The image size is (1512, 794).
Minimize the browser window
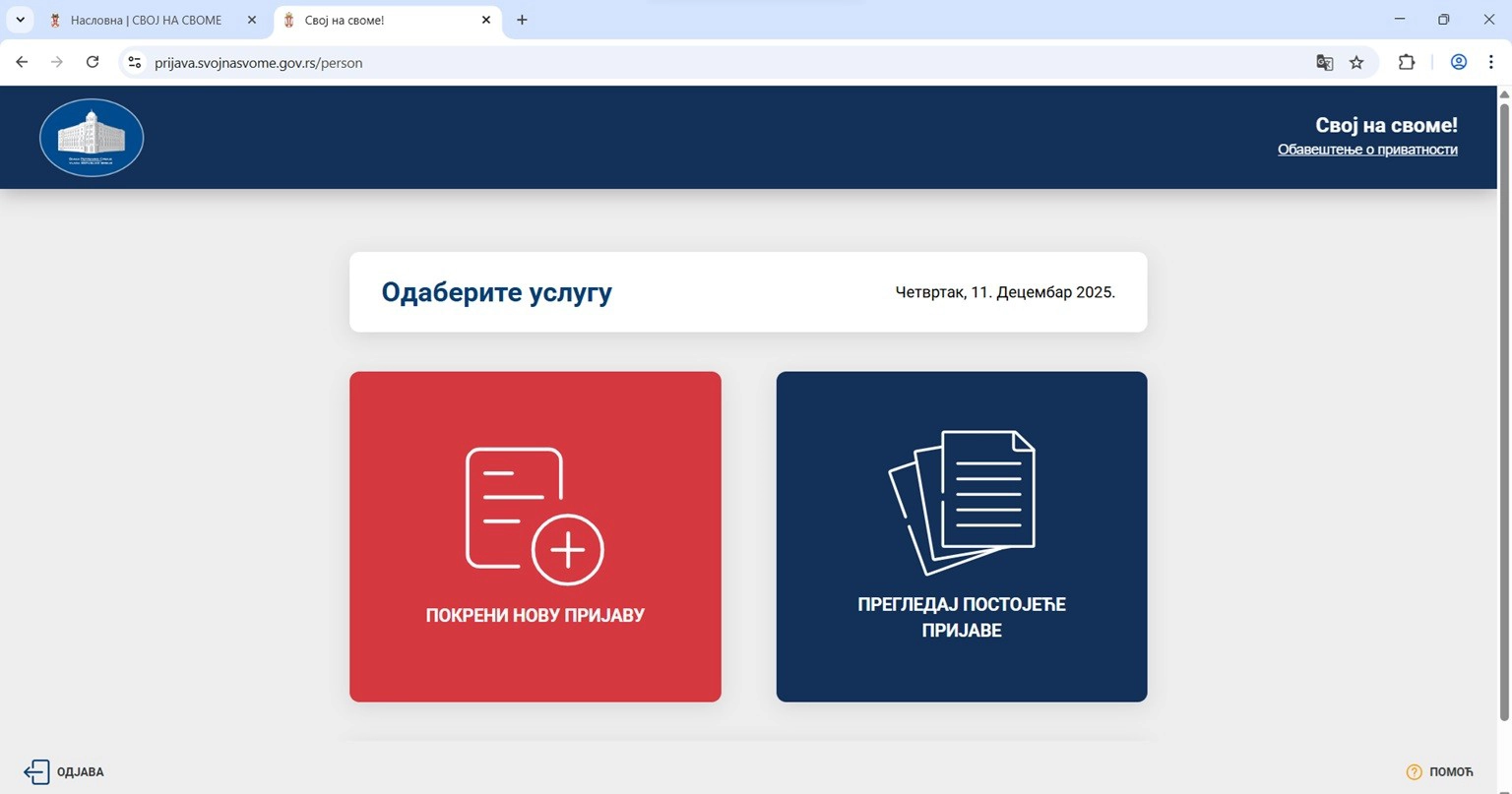point(1400,20)
